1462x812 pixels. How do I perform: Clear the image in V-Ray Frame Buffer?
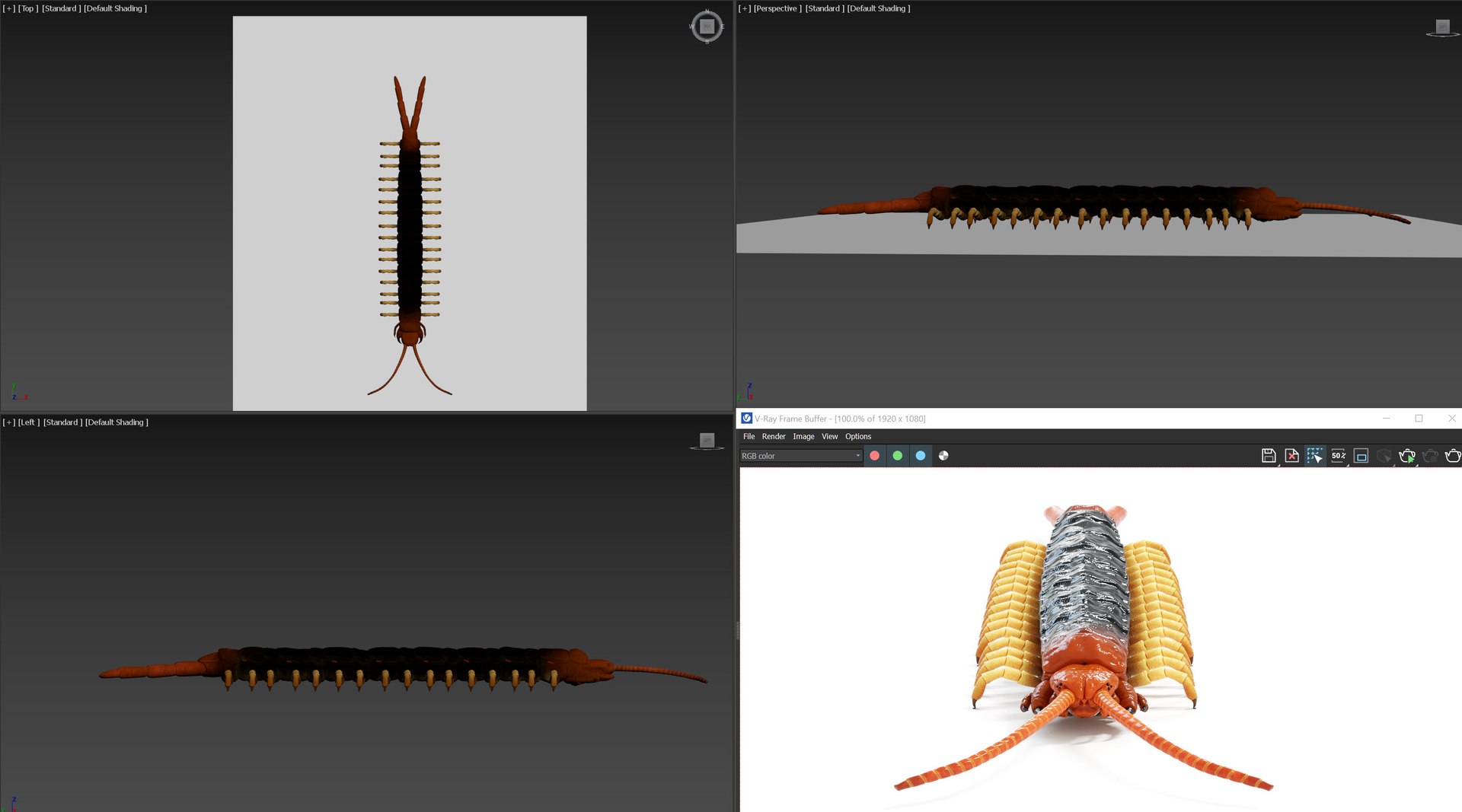click(1292, 456)
